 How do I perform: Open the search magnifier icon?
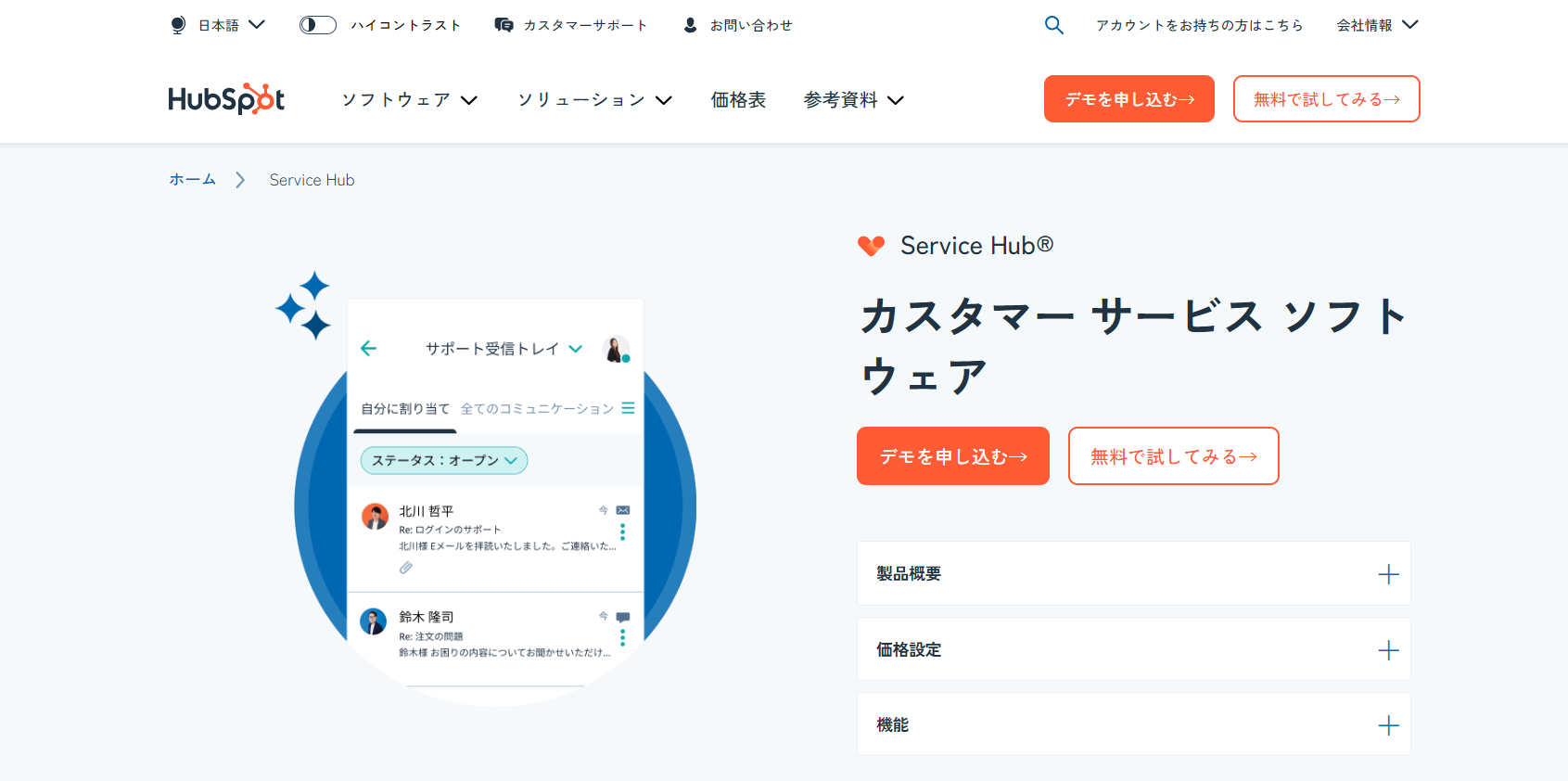coord(1054,25)
